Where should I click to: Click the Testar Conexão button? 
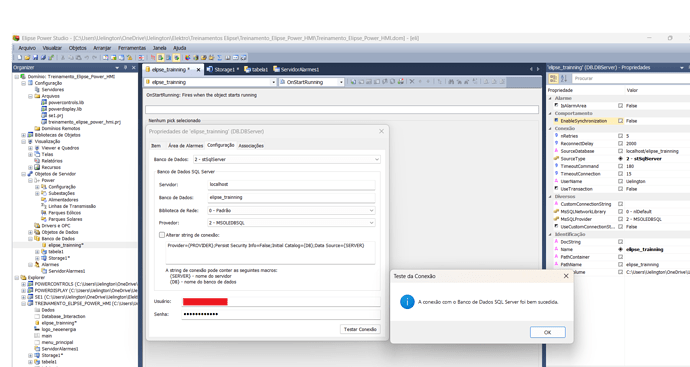[360, 329]
